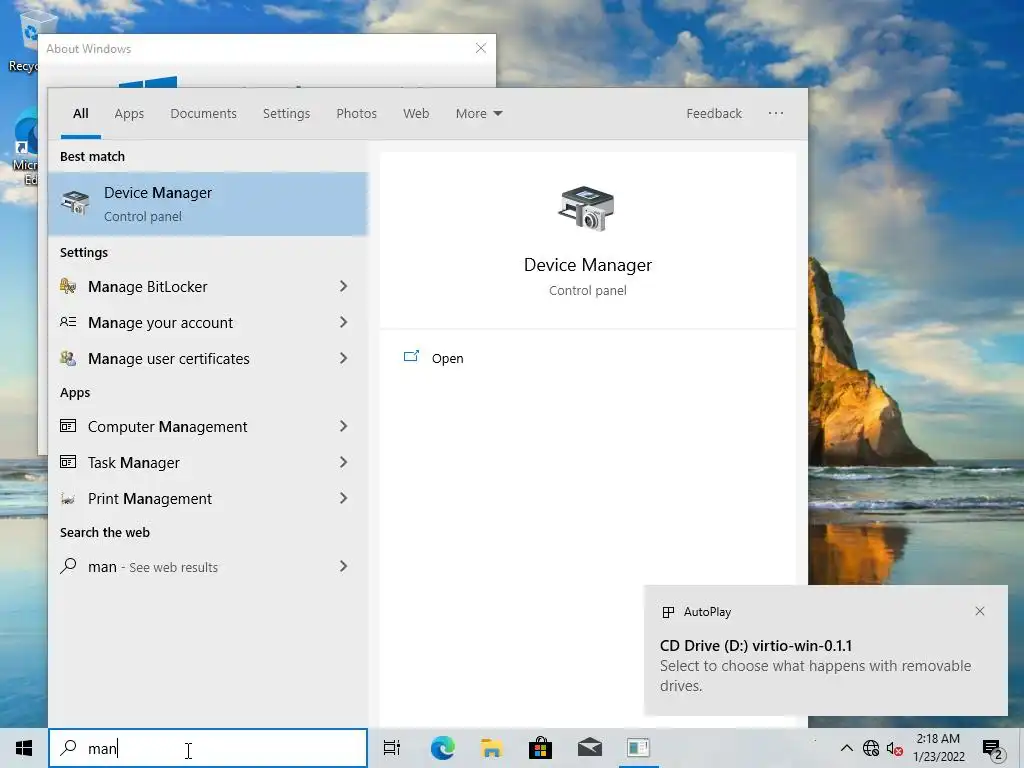This screenshot has width=1024, height=768.
Task: Switch to the Photos search tab
Action: [x=356, y=114]
